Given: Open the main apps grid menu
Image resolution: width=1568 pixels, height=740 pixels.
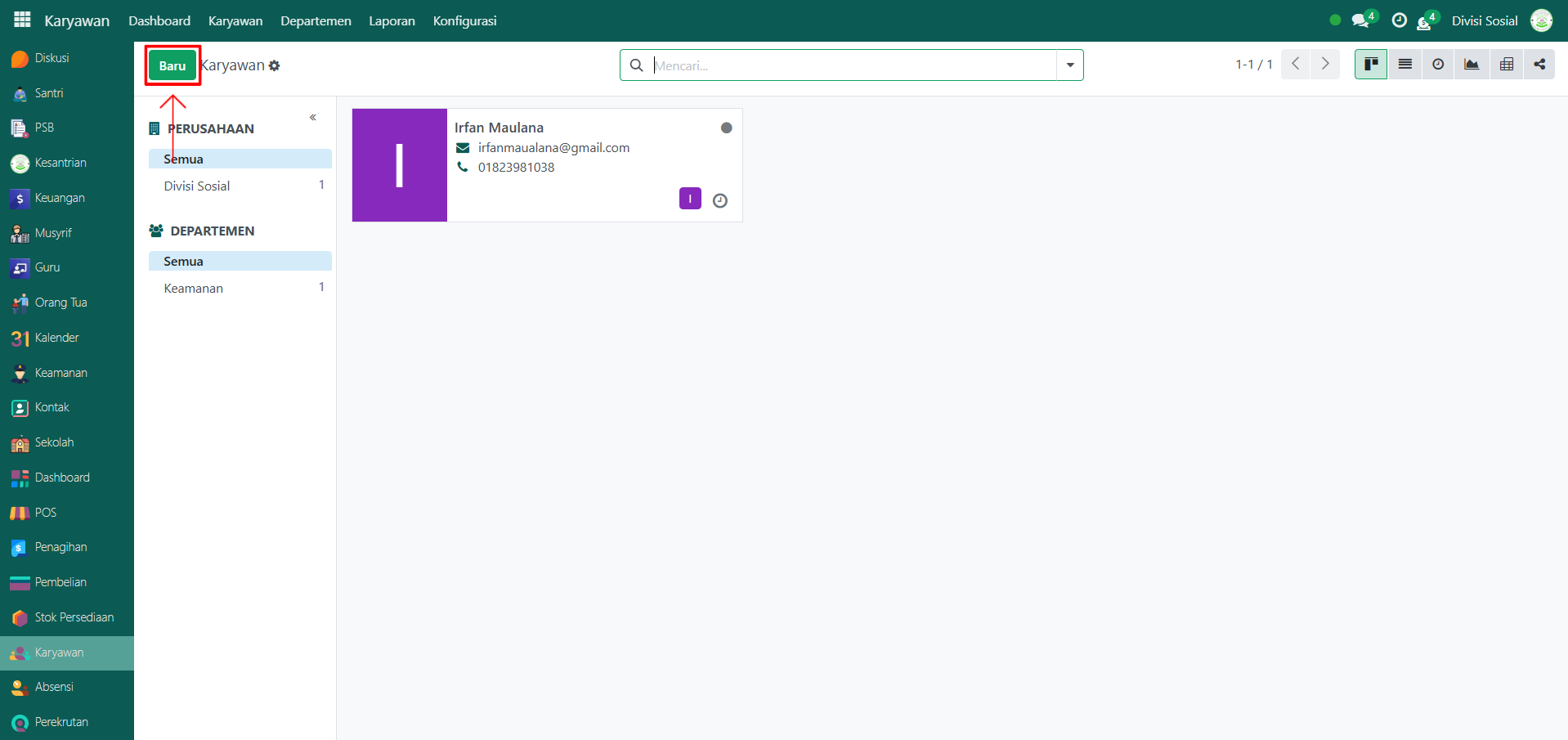Looking at the screenshot, I should click(22, 20).
